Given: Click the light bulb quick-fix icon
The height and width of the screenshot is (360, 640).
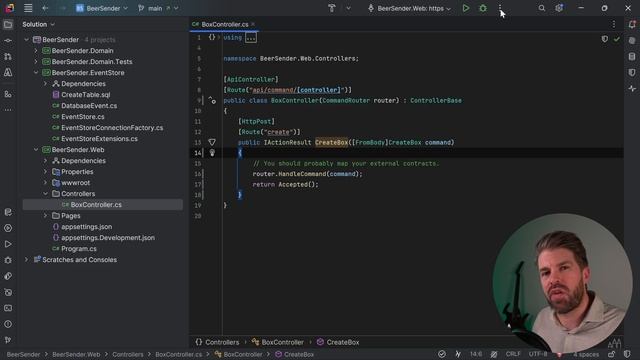Looking at the screenshot, I should [212, 153].
